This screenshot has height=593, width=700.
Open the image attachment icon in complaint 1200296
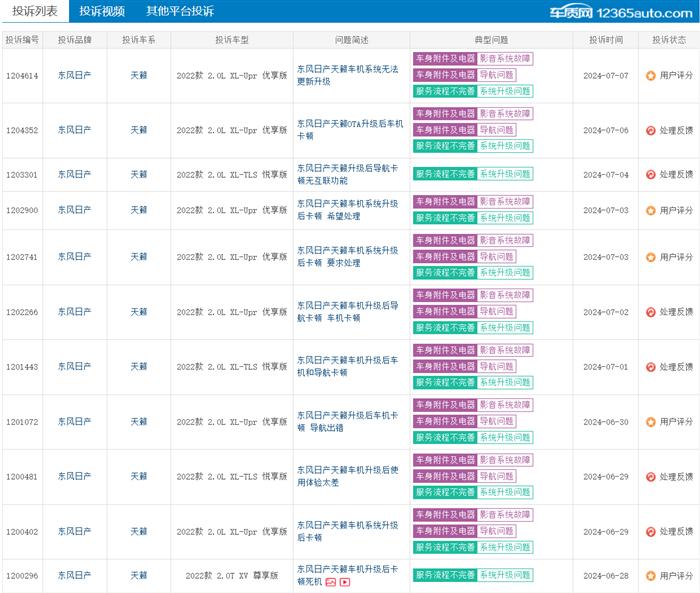pos(330,582)
